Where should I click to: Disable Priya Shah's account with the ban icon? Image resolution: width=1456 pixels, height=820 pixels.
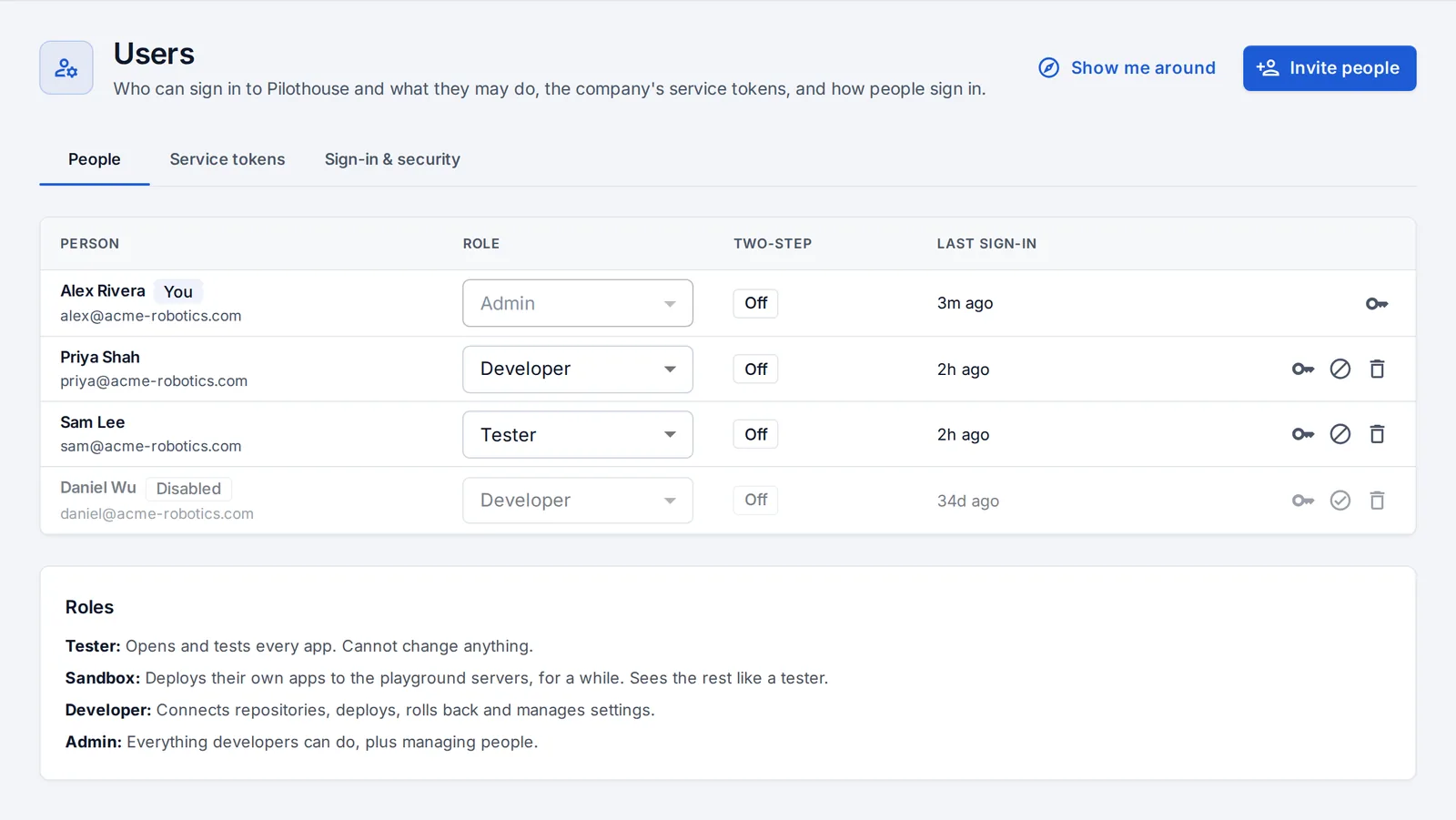pos(1340,369)
